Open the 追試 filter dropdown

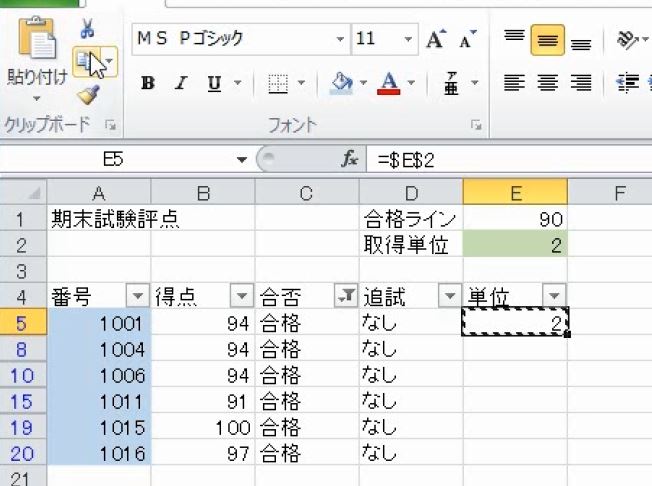(449, 296)
